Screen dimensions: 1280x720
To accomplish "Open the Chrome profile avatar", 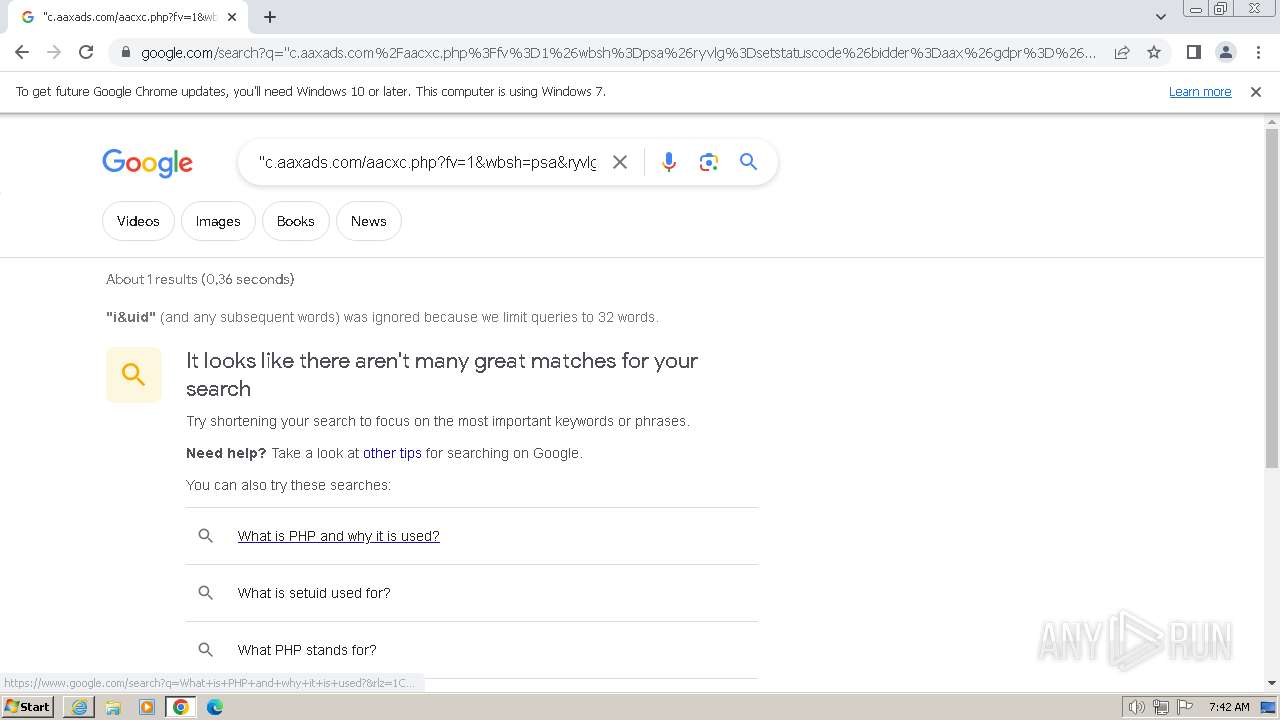I will (x=1225, y=52).
